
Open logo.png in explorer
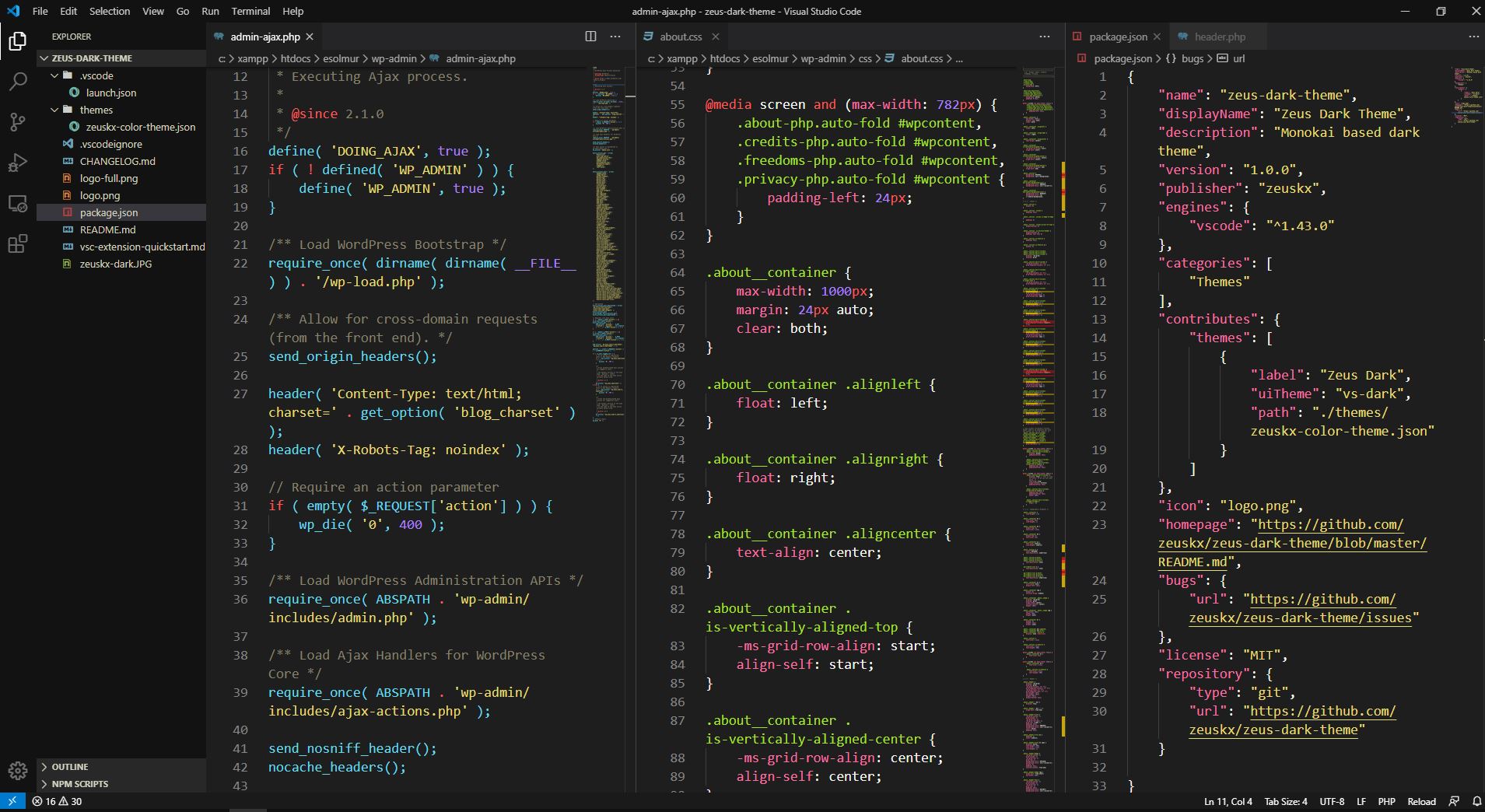[121, 195]
